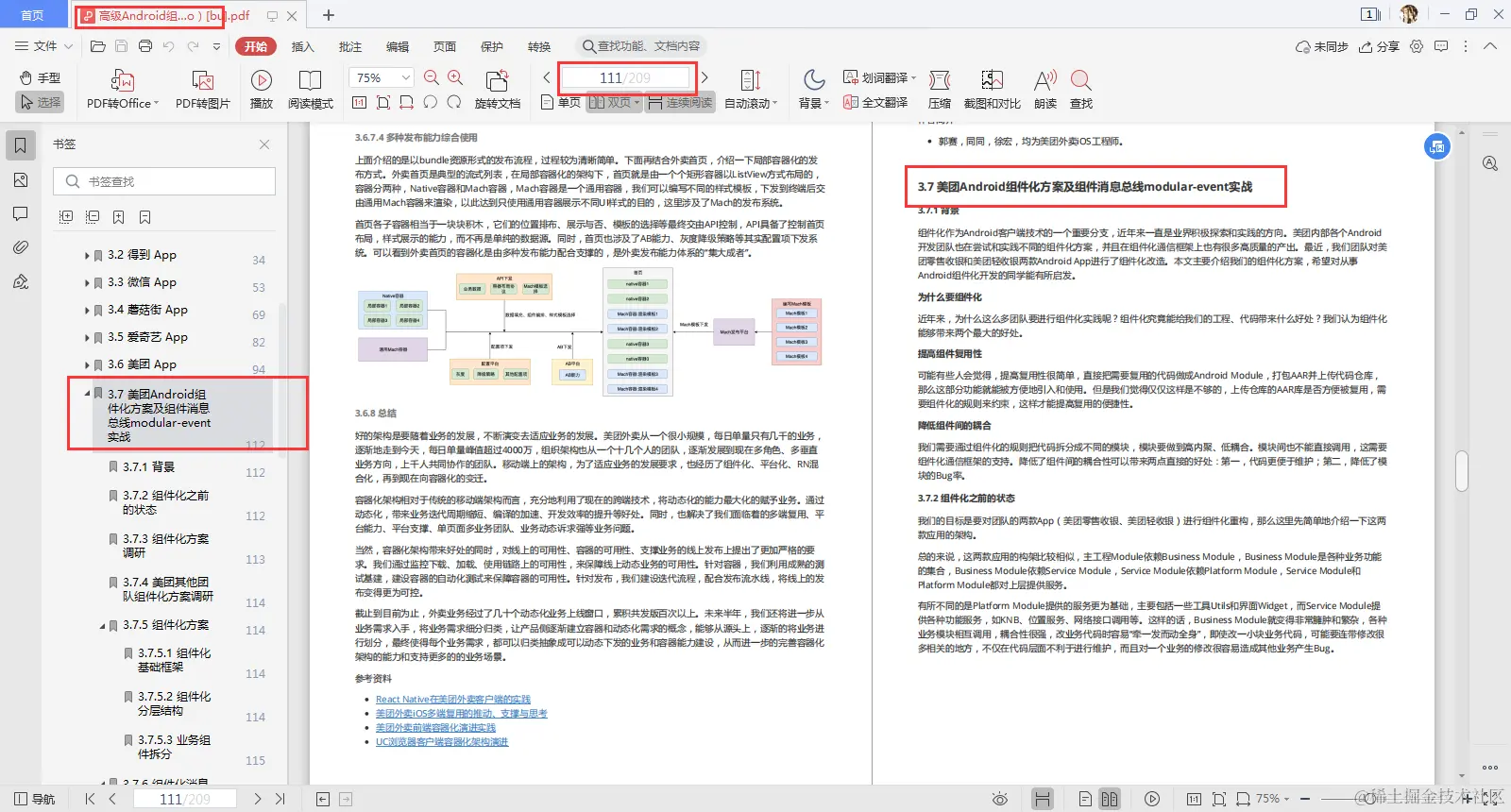Open bookmarks panel icon in sidebar
The width and height of the screenshot is (1511, 812).
pos(20,144)
